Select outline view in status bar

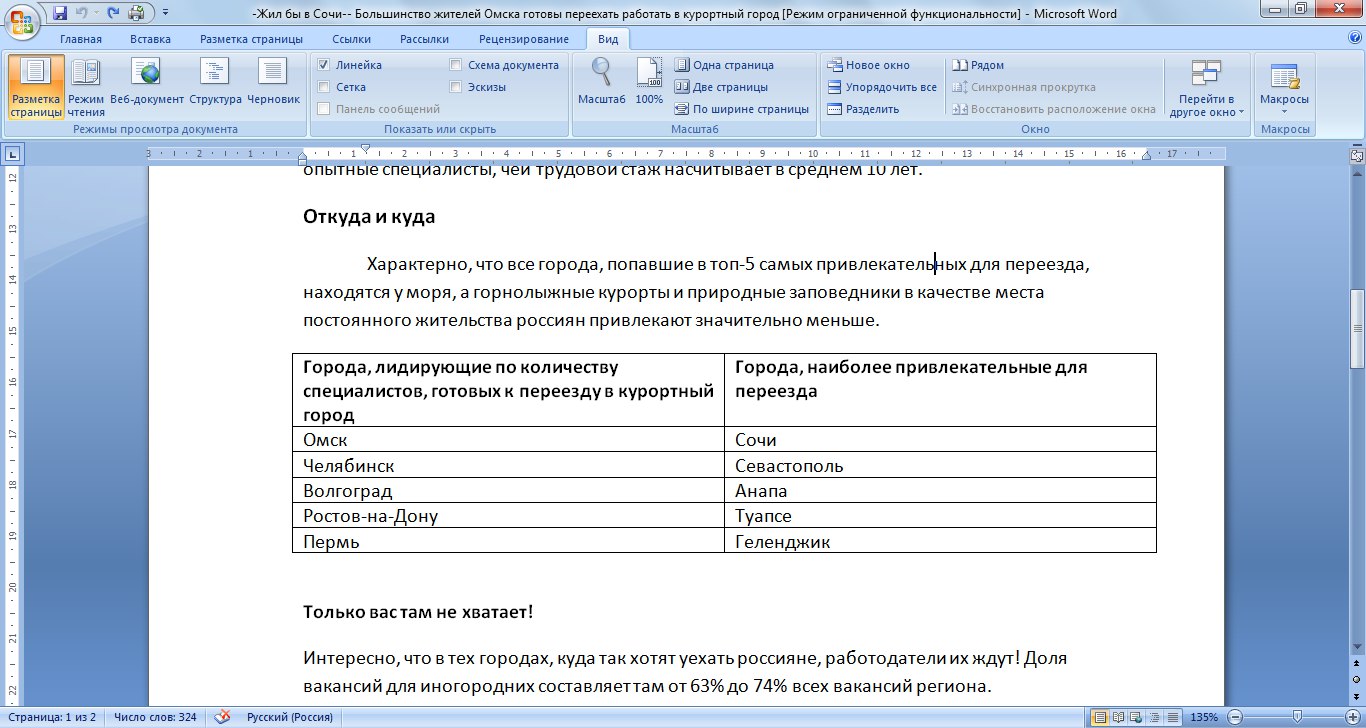pyautogui.click(x=1155, y=717)
